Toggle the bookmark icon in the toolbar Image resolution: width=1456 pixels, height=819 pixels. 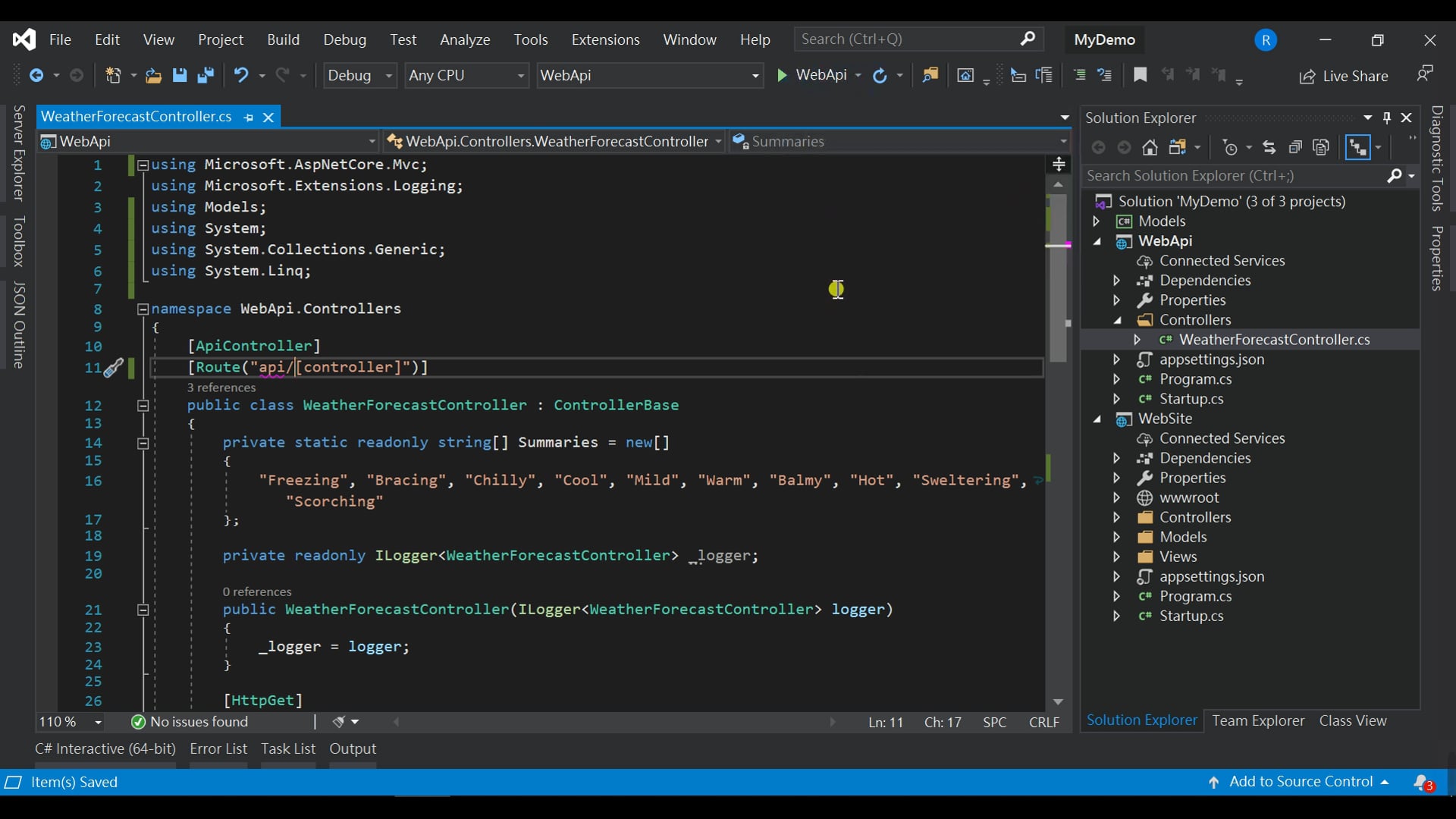(1140, 74)
